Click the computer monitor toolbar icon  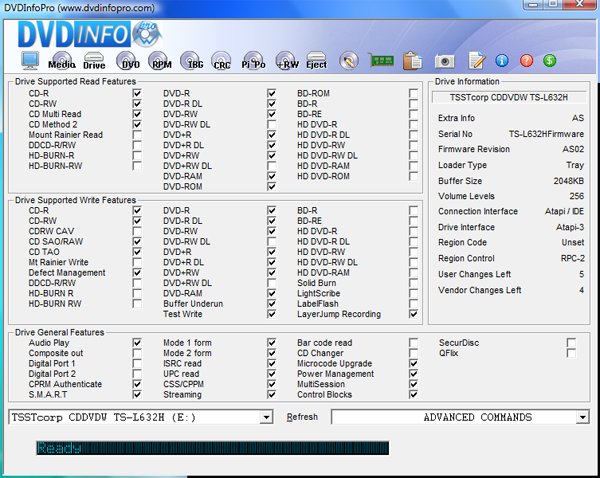(30, 60)
